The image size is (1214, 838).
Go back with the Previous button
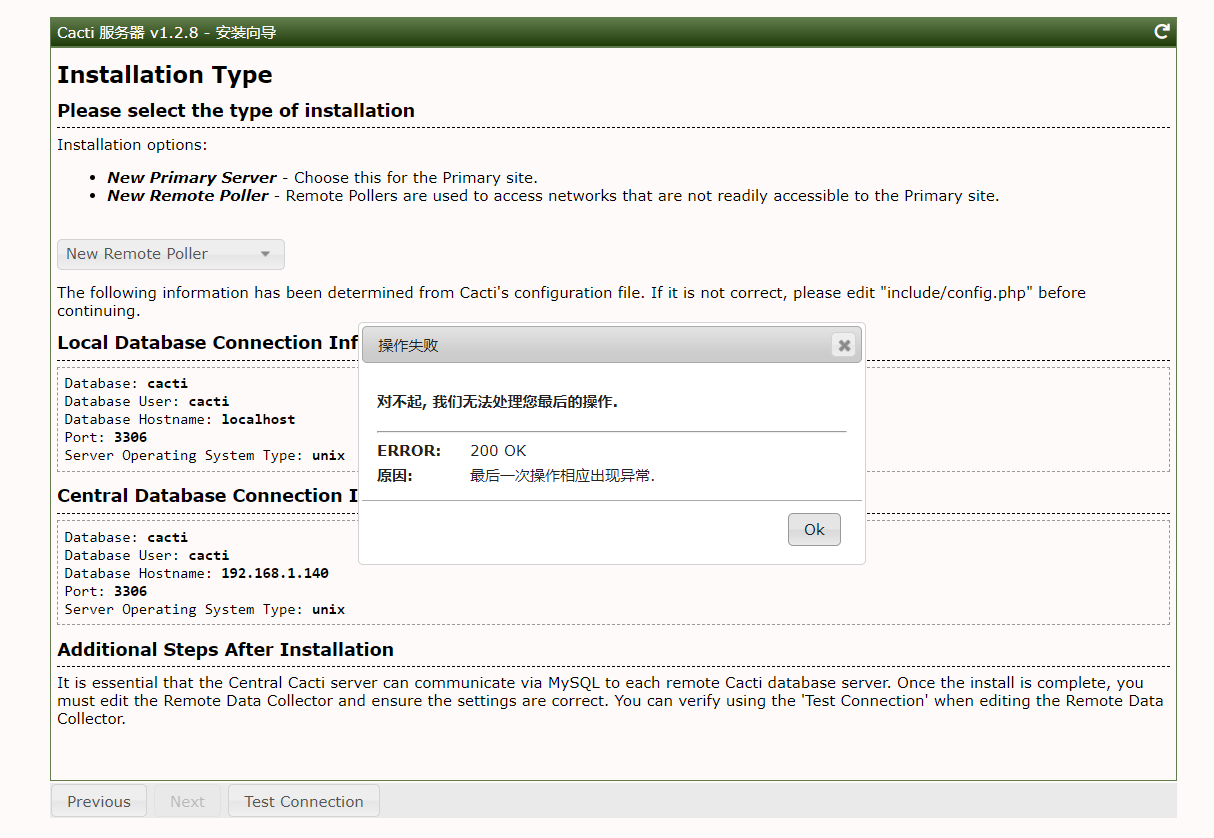99,801
